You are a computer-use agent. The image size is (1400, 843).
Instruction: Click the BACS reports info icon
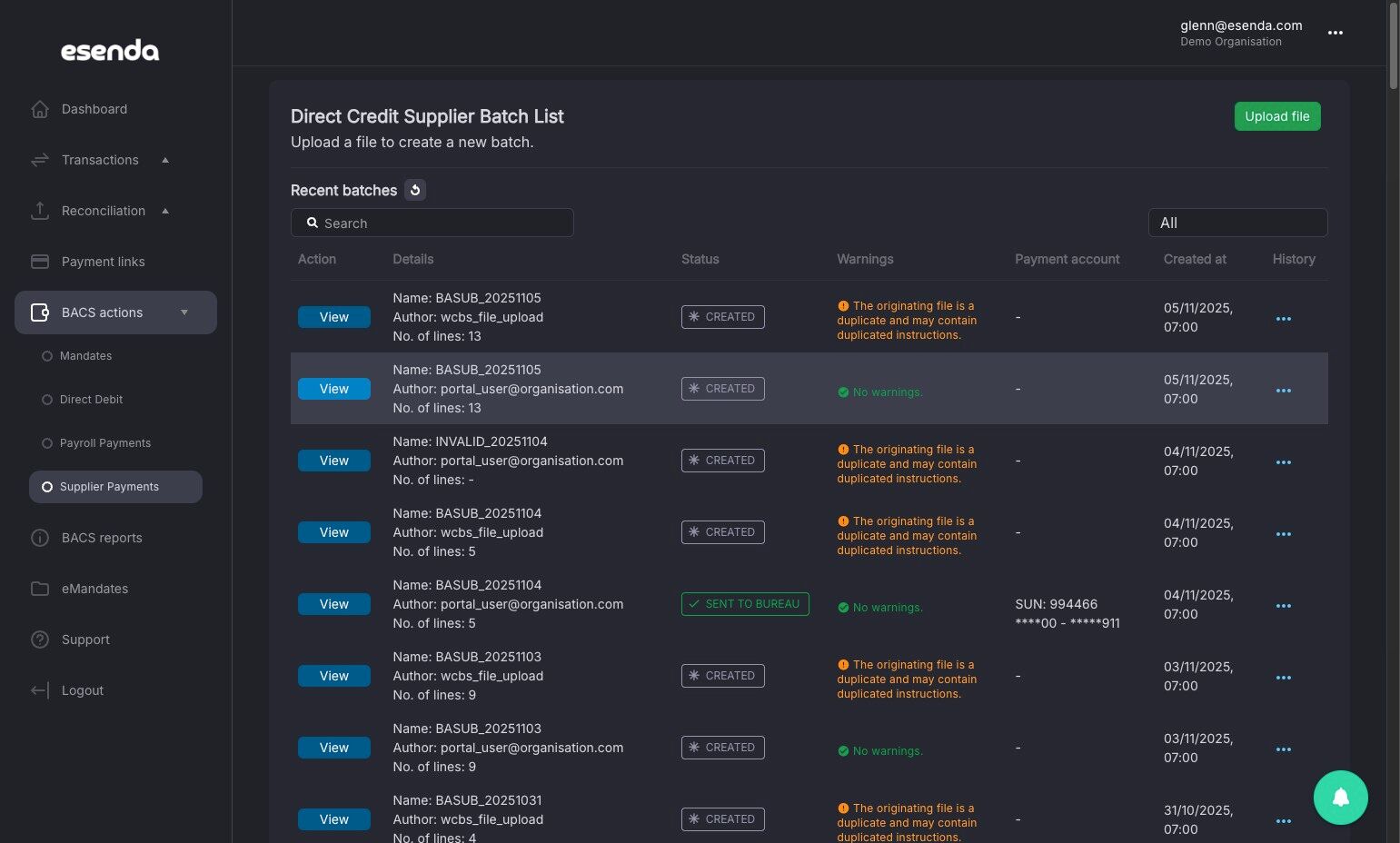point(40,538)
